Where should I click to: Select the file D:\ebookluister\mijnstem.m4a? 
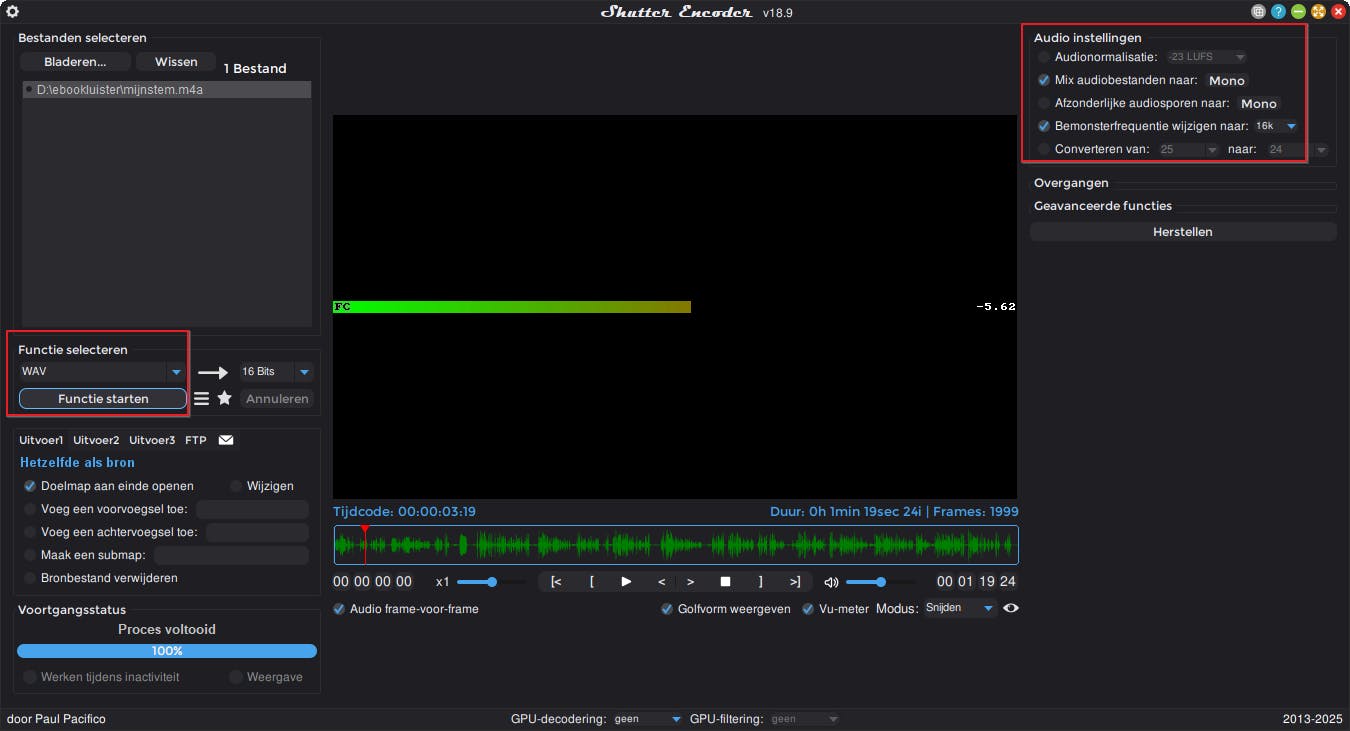coord(166,90)
